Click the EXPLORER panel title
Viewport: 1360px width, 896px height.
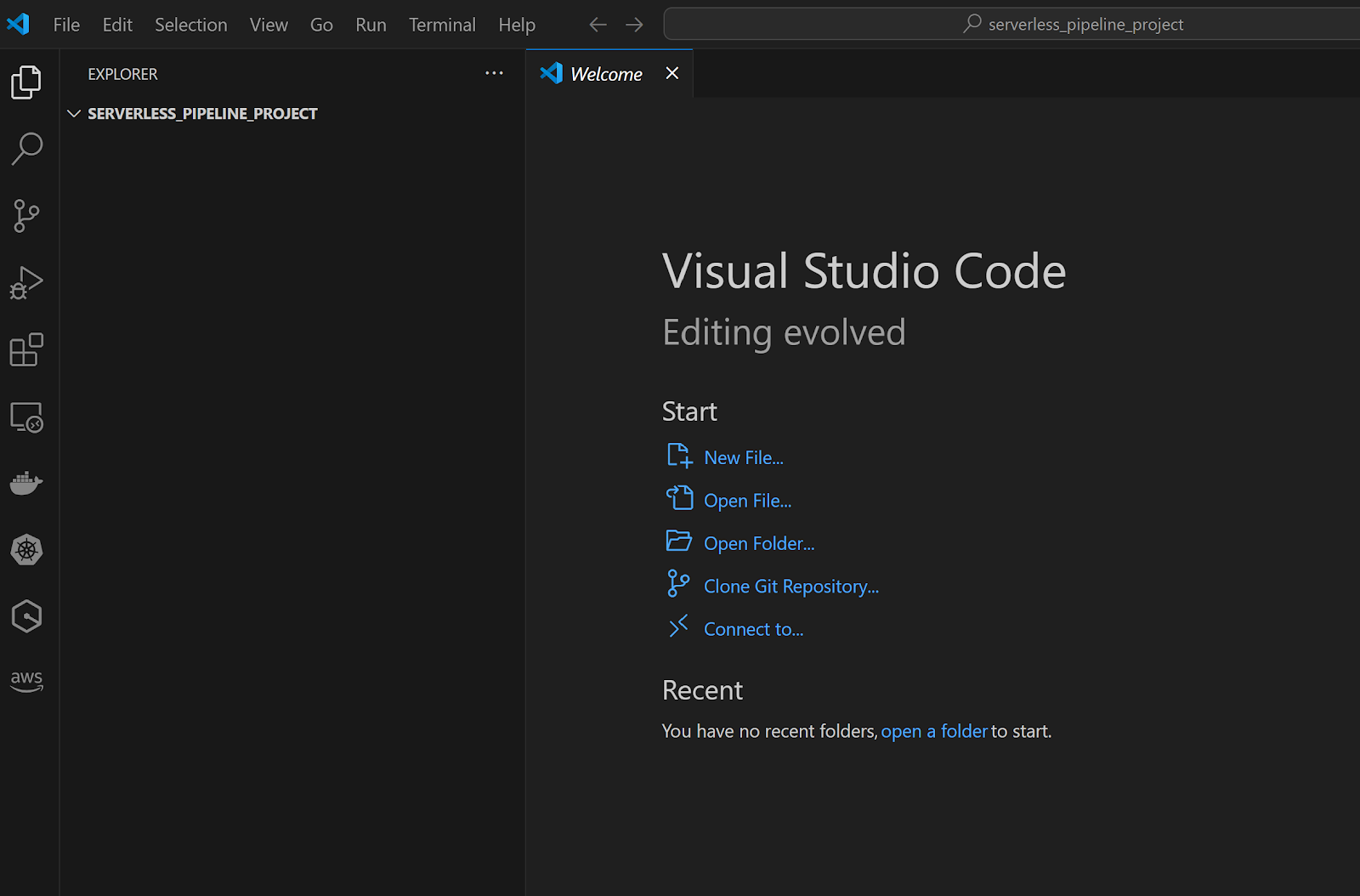(x=122, y=74)
